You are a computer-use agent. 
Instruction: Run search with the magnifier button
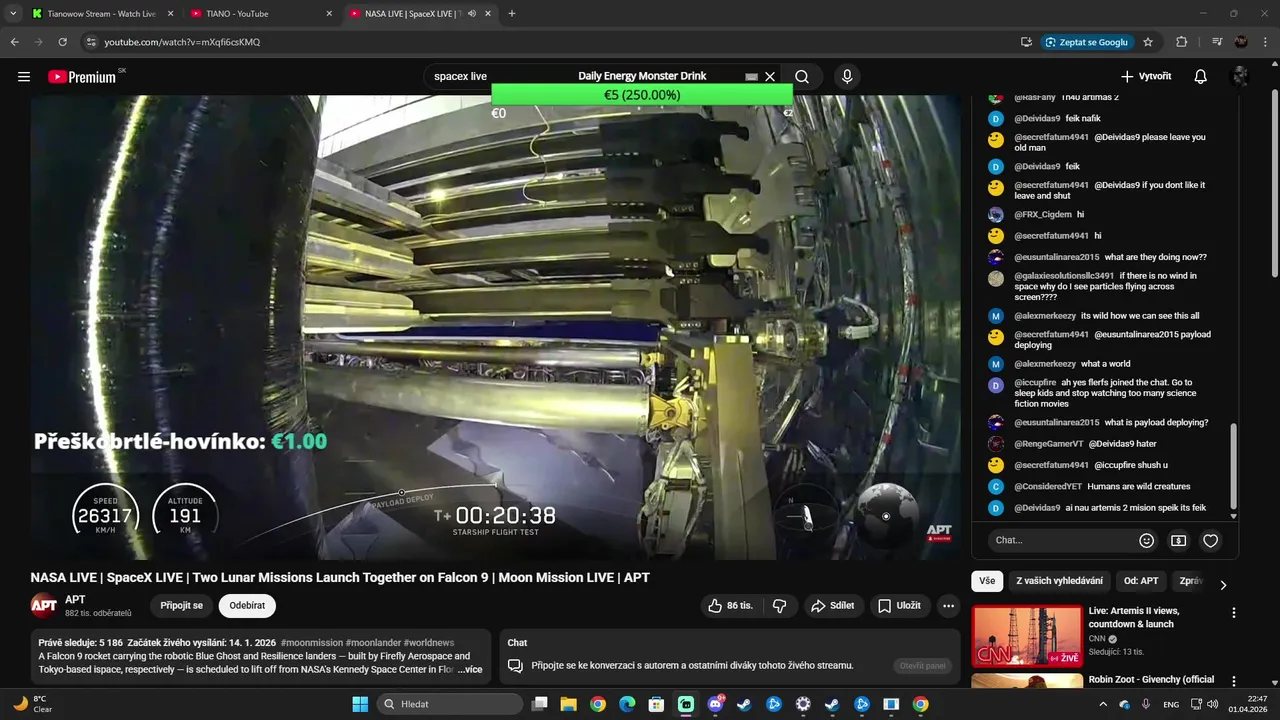(802, 77)
